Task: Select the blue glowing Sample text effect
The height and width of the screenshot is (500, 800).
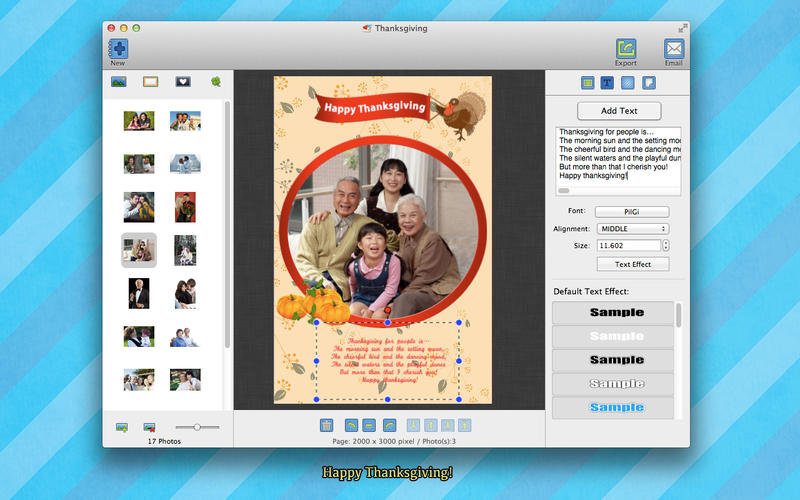Action: pos(616,408)
